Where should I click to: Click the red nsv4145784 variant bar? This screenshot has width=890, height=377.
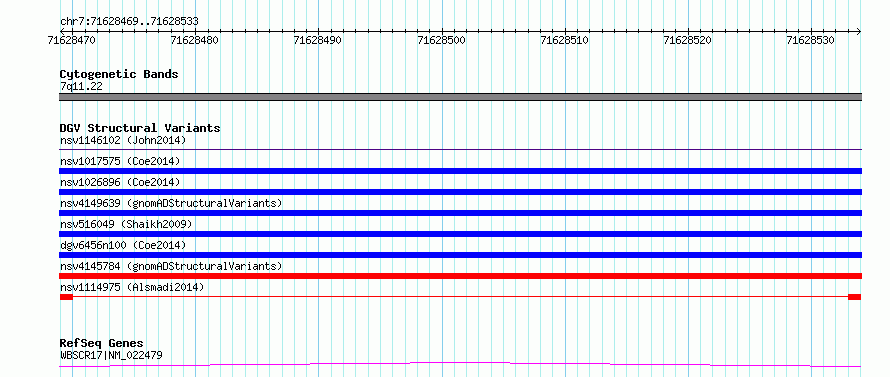pyautogui.click(x=460, y=276)
